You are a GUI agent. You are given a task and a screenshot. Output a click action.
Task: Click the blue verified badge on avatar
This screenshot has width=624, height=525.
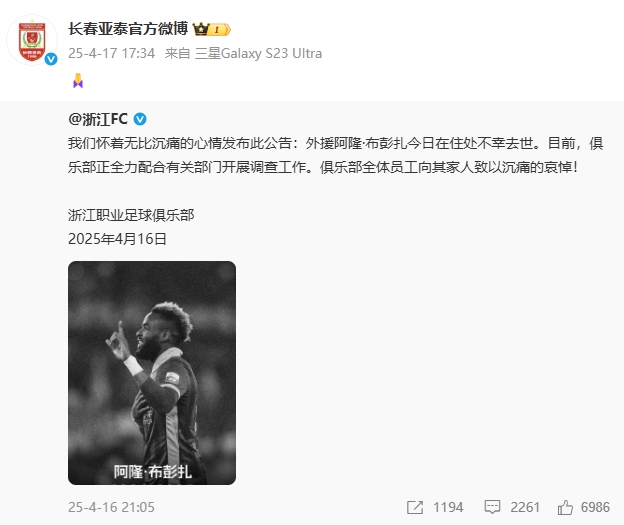[x=51, y=59]
